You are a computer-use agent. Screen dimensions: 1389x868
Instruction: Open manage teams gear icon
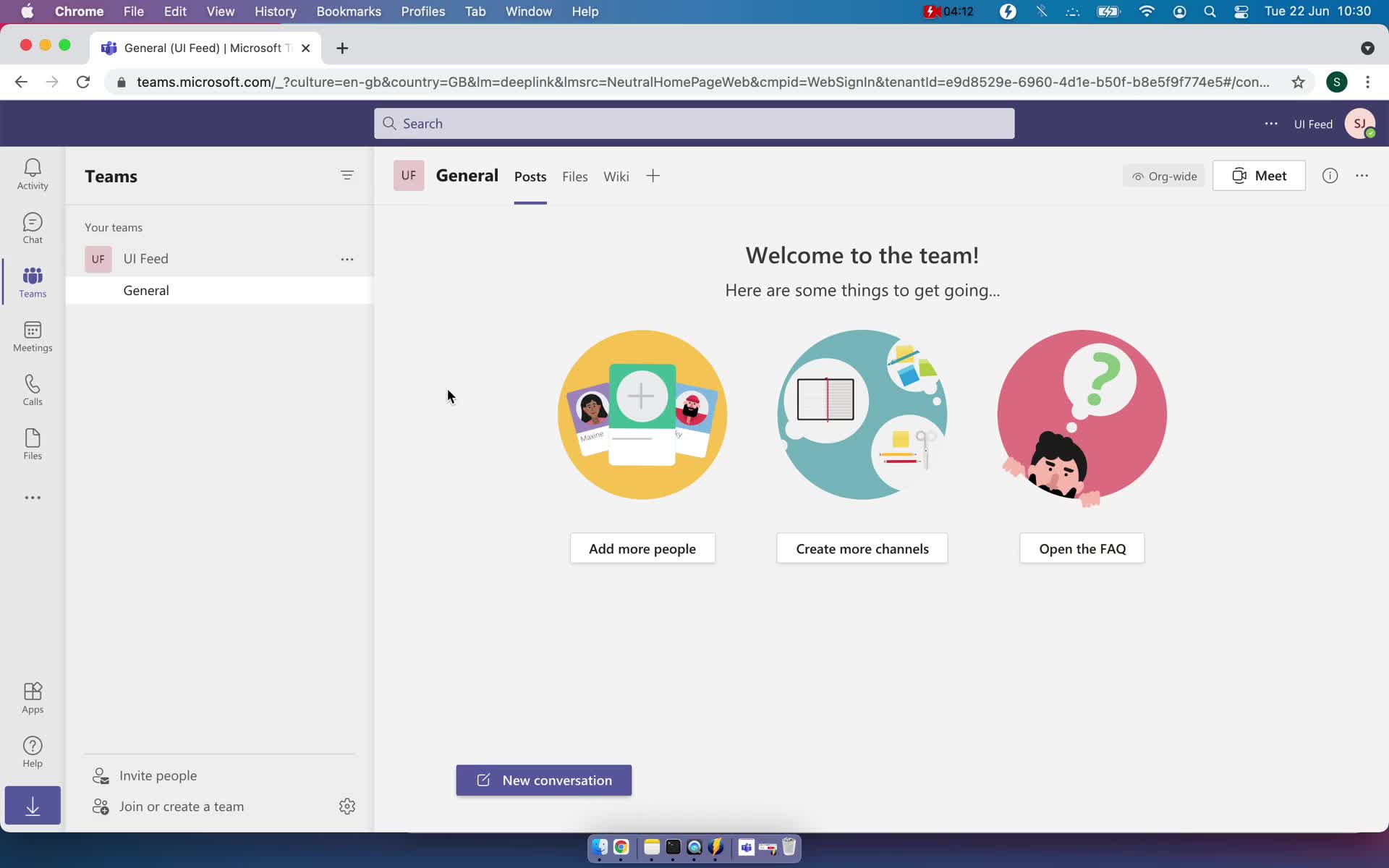click(x=347, y=807)
